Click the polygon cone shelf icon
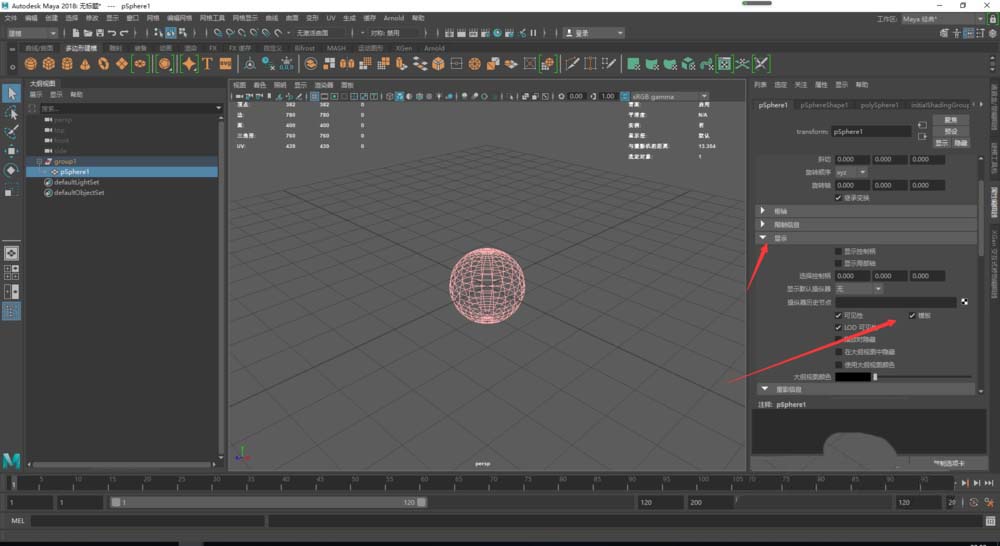This screenshot has height=546, width=1000. [87, 63]
